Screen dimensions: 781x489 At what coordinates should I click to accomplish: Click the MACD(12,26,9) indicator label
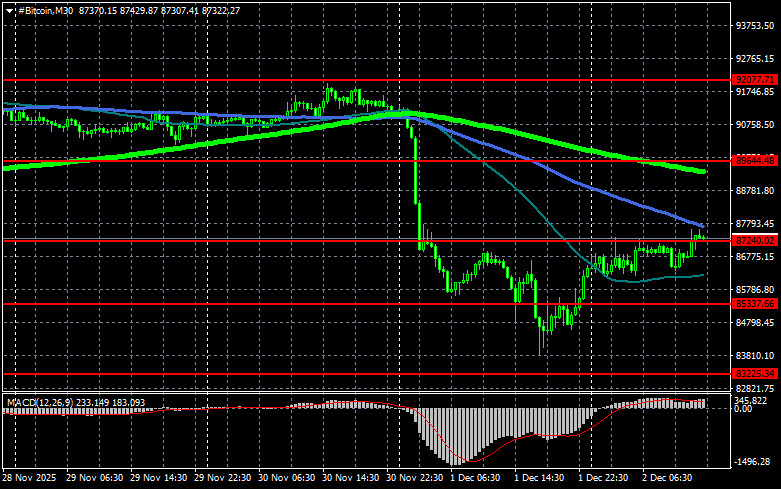coord(40,402)
